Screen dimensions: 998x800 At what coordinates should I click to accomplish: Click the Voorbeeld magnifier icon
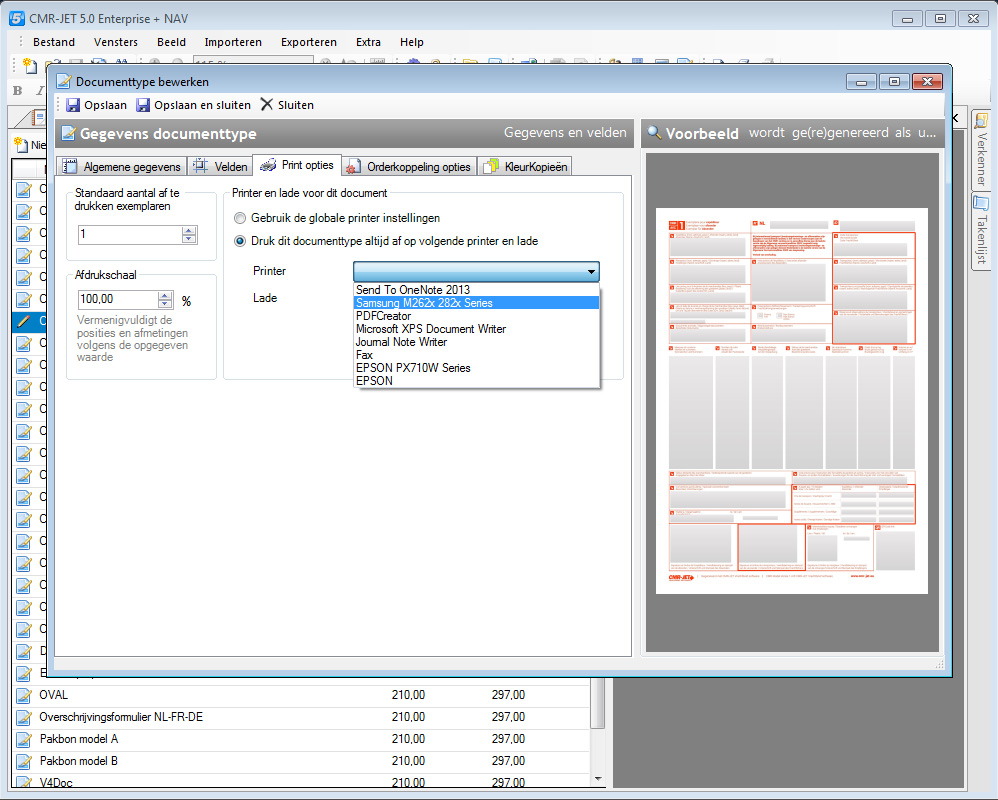654,133
